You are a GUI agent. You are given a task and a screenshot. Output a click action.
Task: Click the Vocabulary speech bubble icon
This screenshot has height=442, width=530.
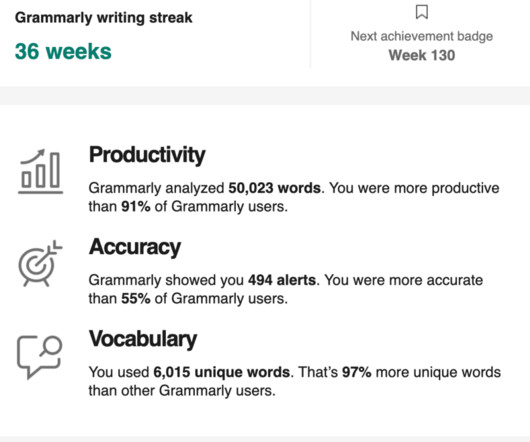click(40, 357)
